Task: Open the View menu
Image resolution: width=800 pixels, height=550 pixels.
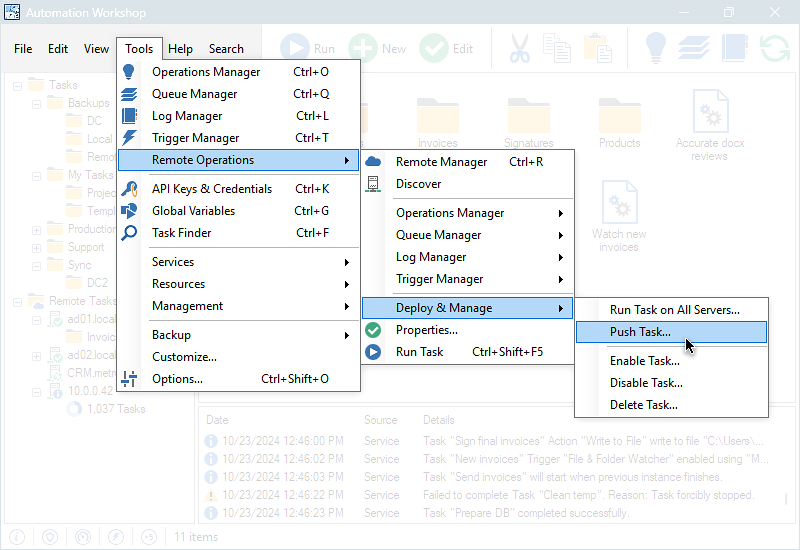Action: point(96,49)
